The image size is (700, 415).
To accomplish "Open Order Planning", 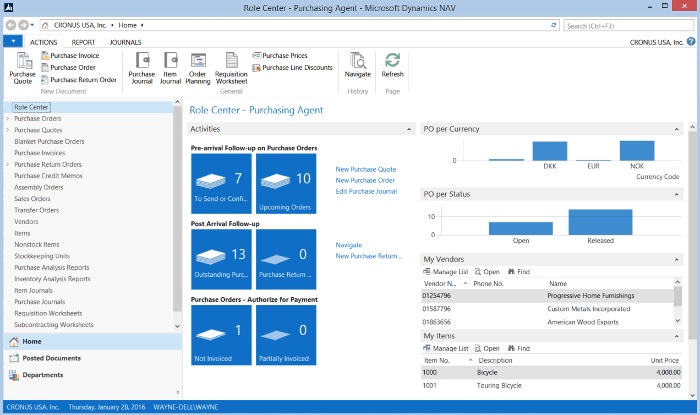I will 197,68.
